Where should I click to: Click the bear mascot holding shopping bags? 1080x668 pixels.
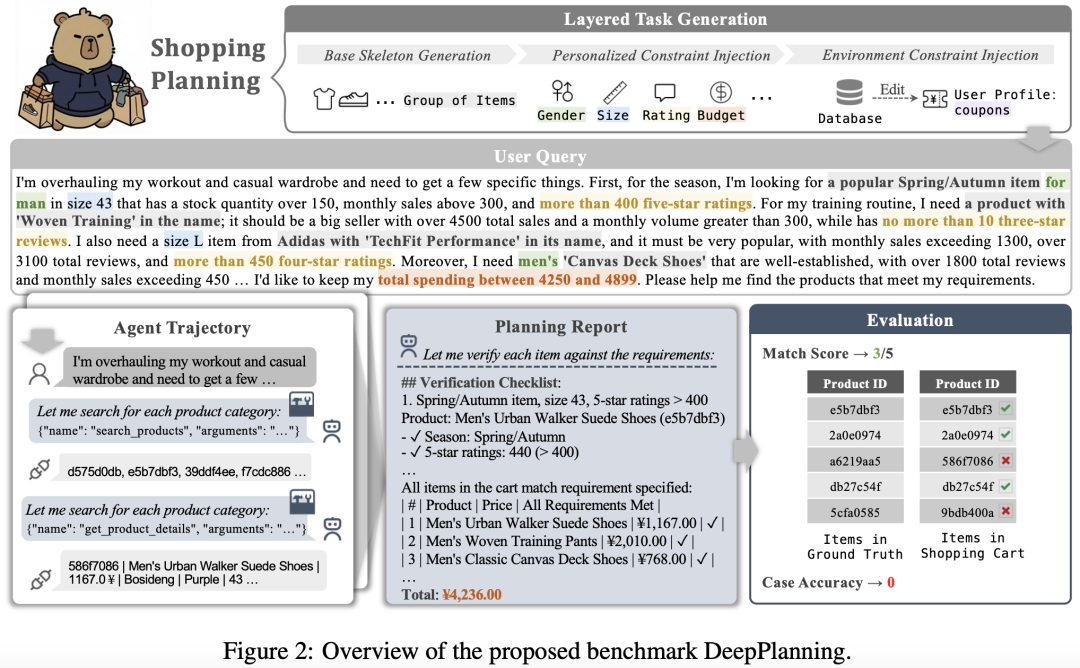click(x=81, y=70)
